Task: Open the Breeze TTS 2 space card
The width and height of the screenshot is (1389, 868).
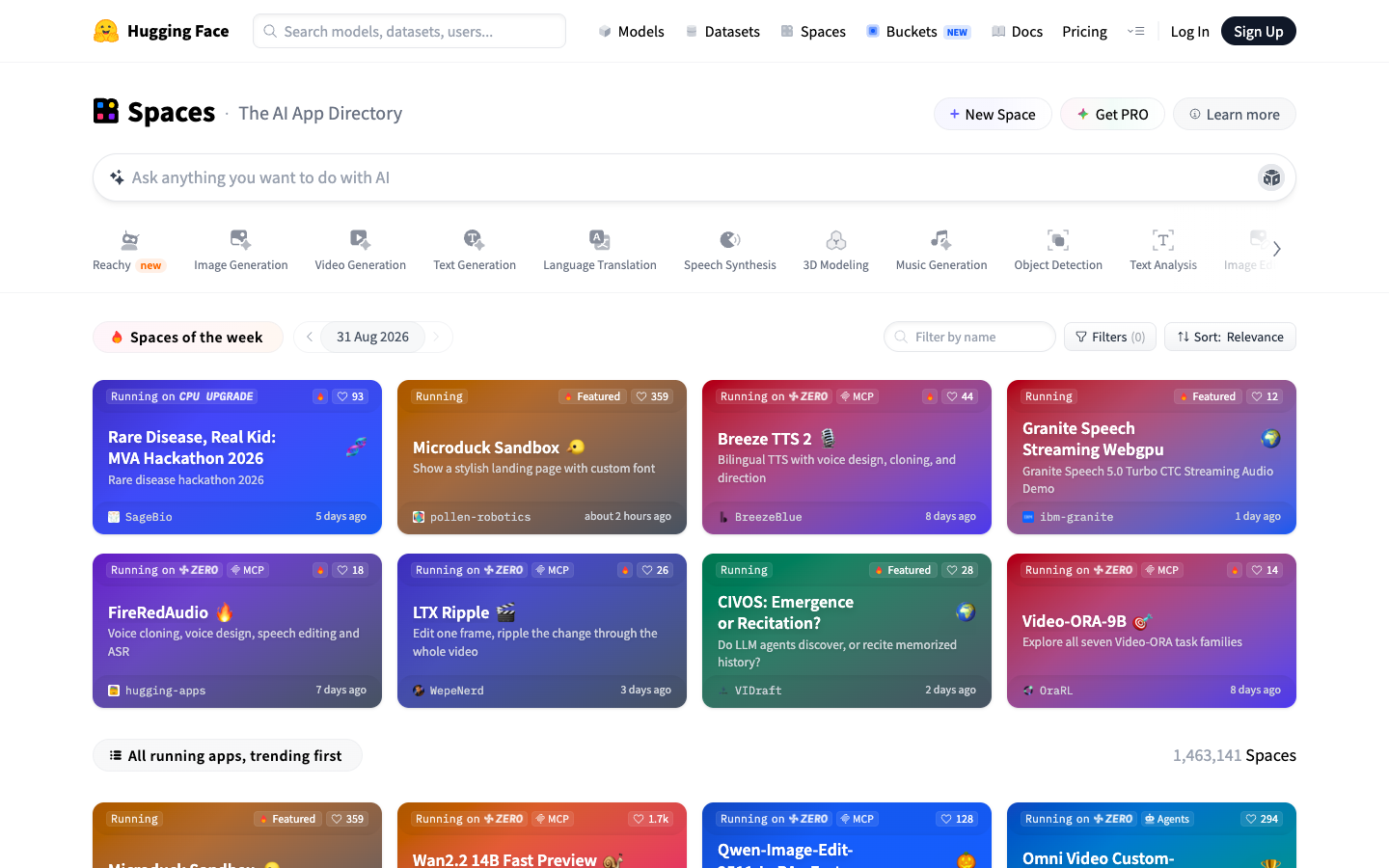Action: [x=847, y=457]
